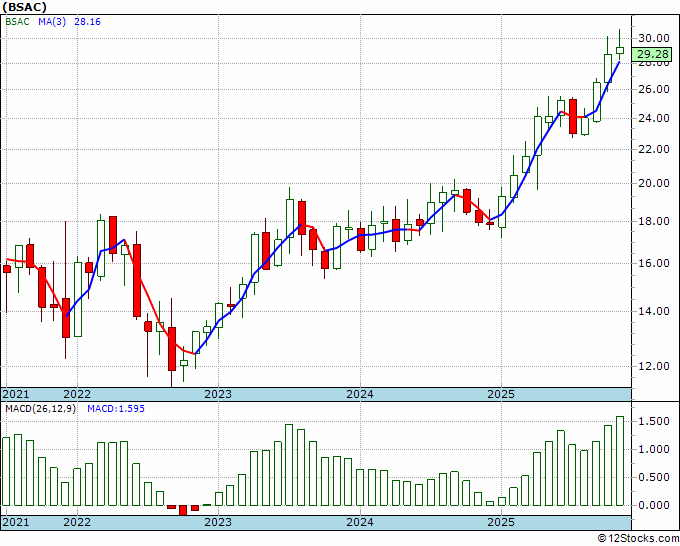Click 2025 on the price chart timeline
The image size is (680, 546).
point(501,394)
